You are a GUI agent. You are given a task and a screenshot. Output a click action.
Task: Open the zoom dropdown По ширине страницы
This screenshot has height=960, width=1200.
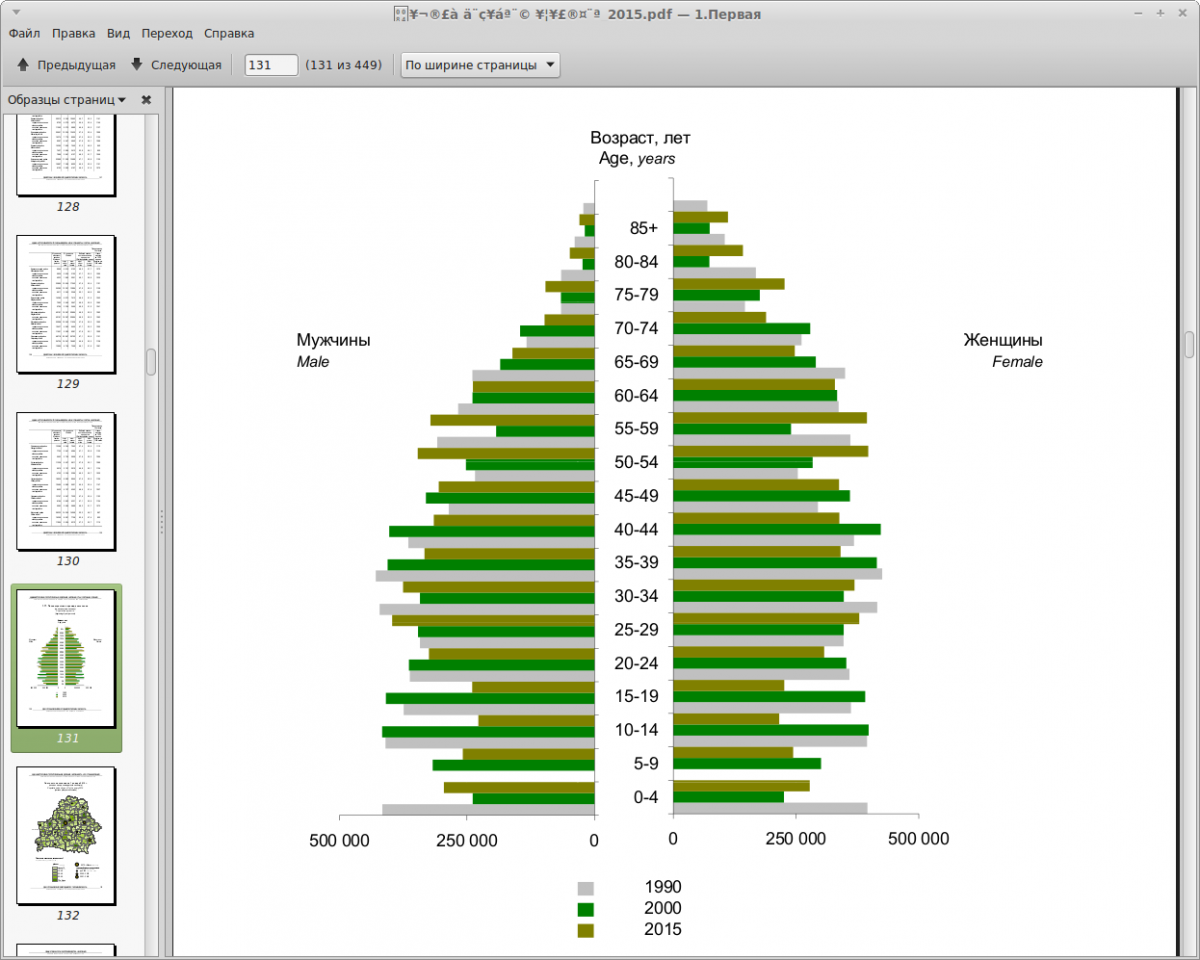pos(480,65)
